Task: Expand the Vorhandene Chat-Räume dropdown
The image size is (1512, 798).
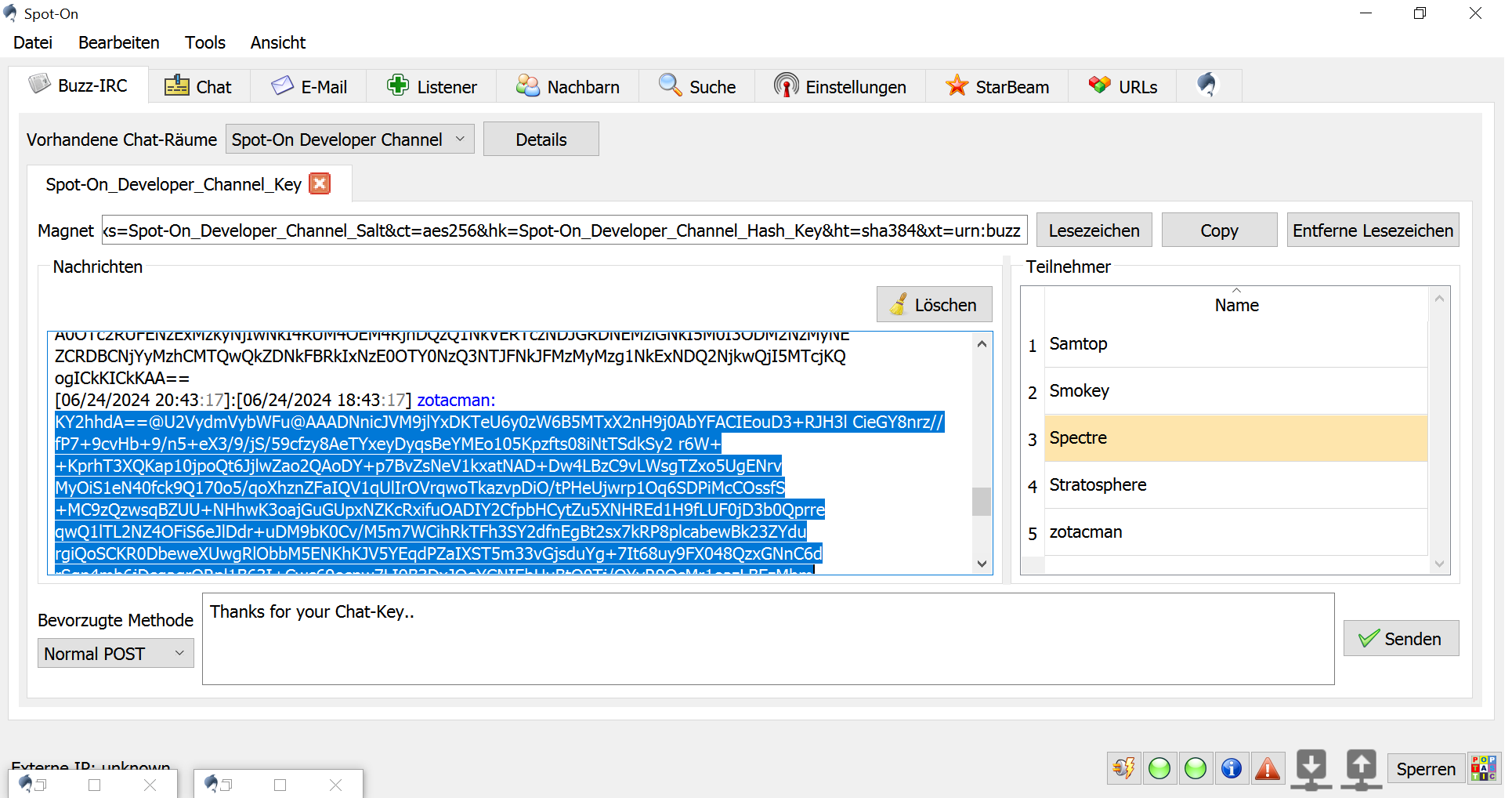Action: point(349,140)
